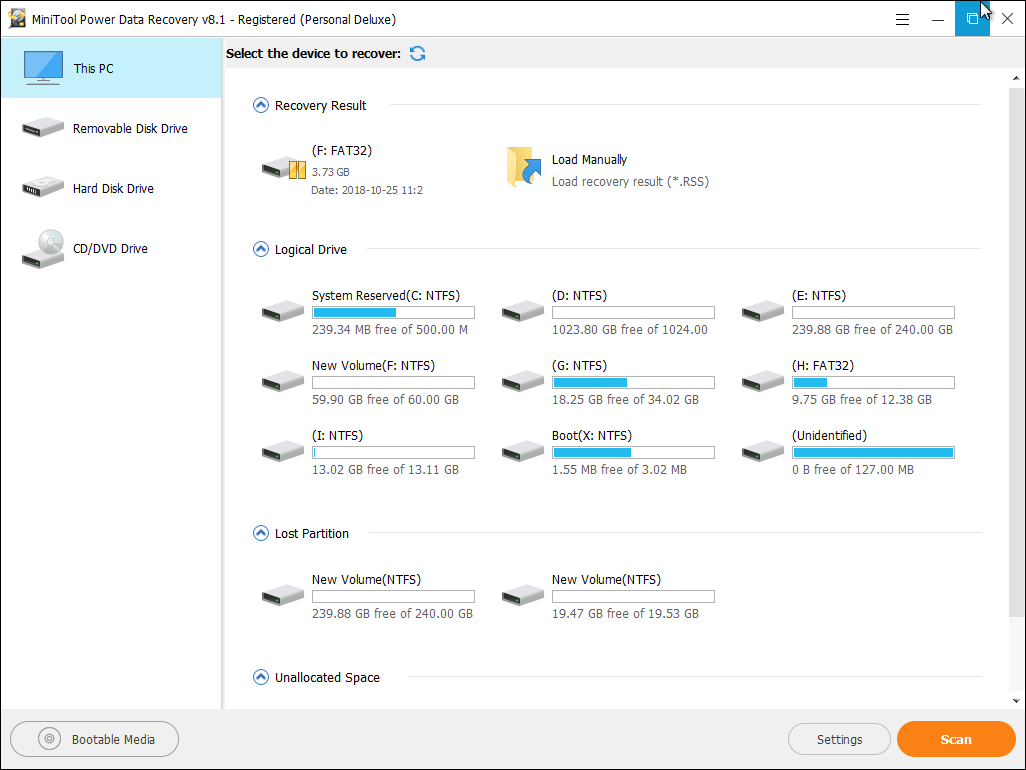Refresh the device list

point(417,54)
